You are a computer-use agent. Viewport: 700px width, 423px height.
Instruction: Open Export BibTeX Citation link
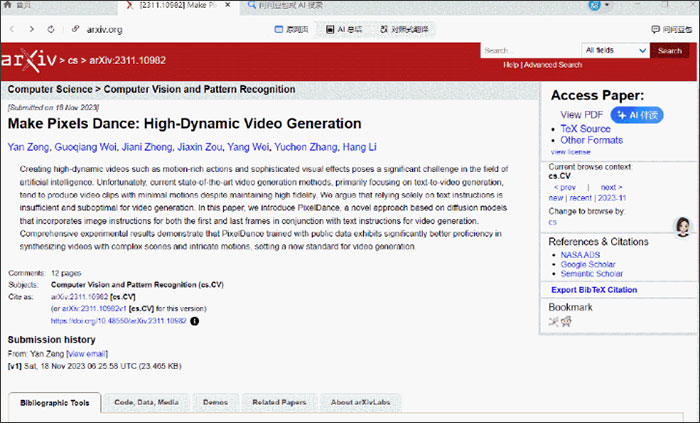pos(594,290)
